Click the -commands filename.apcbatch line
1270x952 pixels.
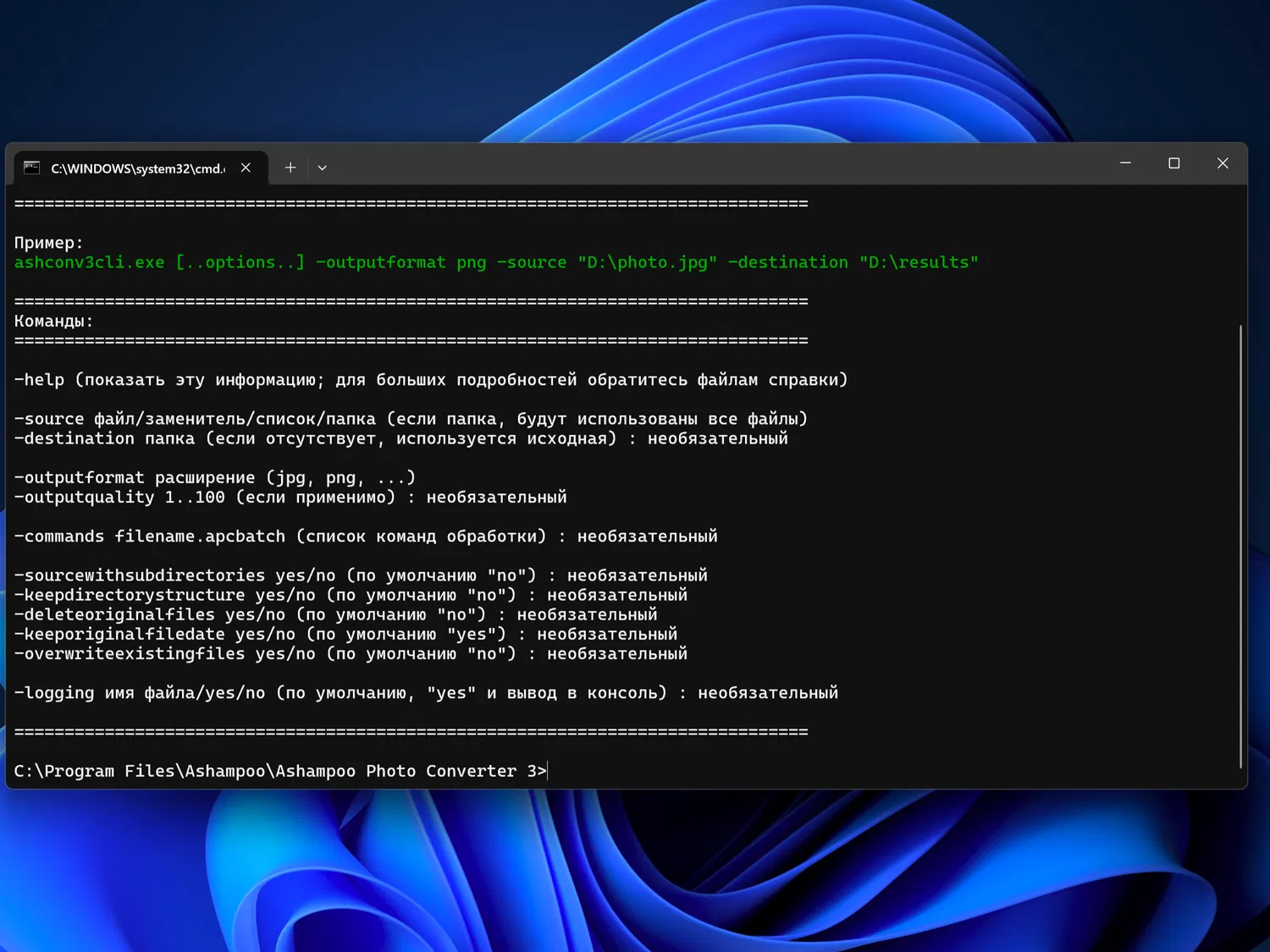pyautogui.click(x=366, y=537)
